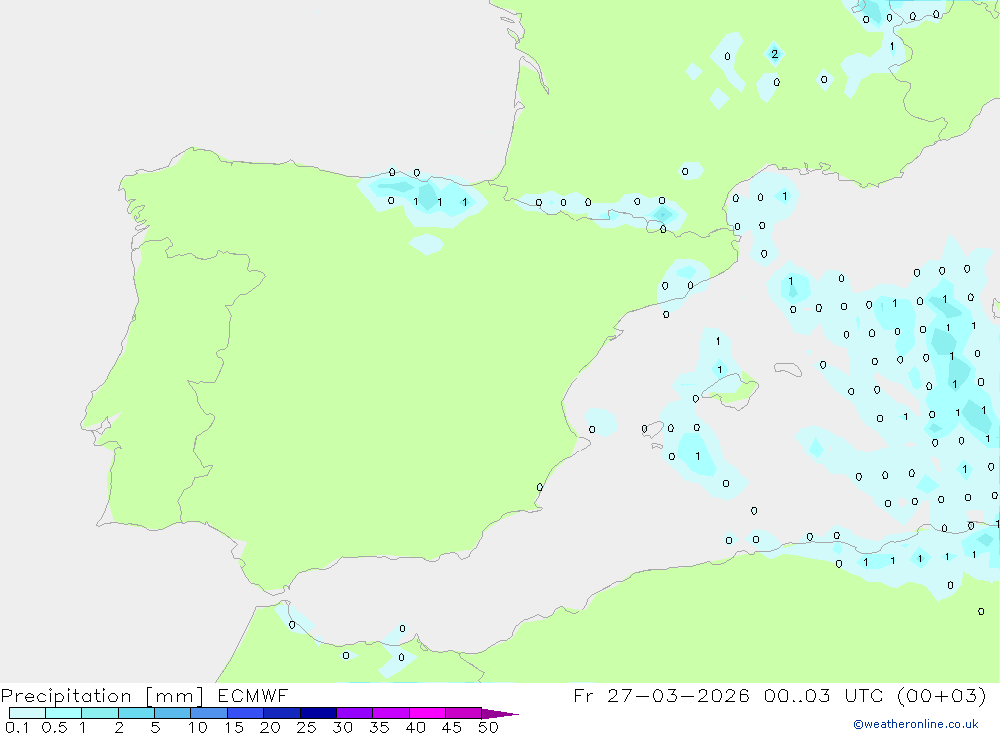This screenshot has width=1000, height=733.
Task: Click the legend label 50
Action: tap(487, 727)
